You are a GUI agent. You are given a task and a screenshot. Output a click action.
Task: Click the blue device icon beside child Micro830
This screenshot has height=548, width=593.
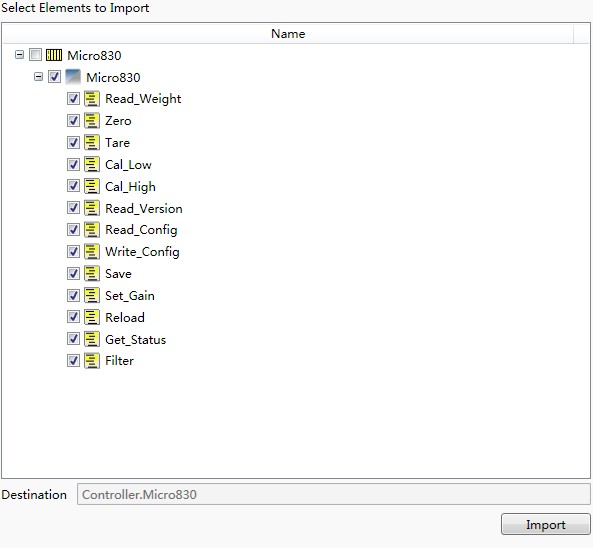pos(73,77)
